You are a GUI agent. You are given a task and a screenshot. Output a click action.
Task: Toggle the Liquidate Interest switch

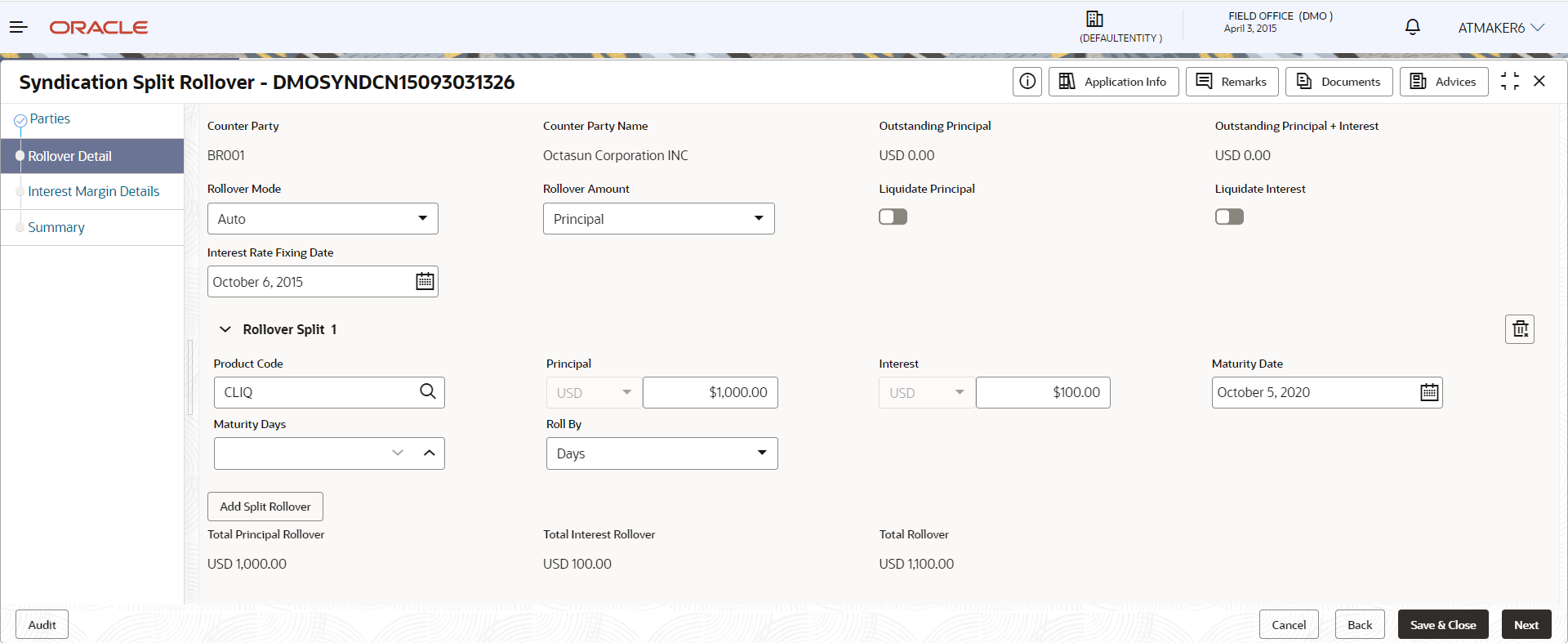1229,217
